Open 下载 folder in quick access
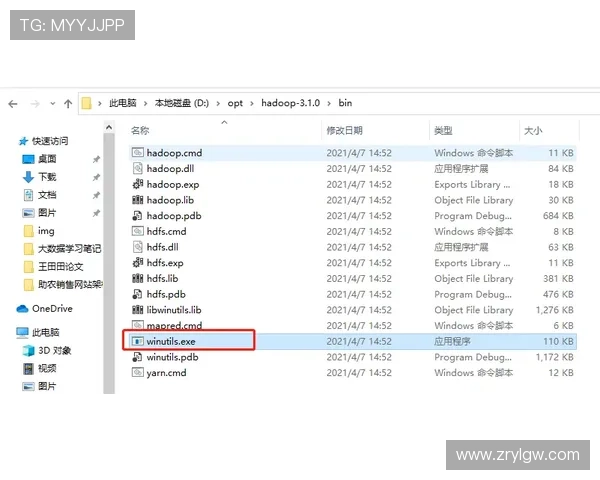Image resolution: width=600 pixels, height=480 pixels. (47, 177)
